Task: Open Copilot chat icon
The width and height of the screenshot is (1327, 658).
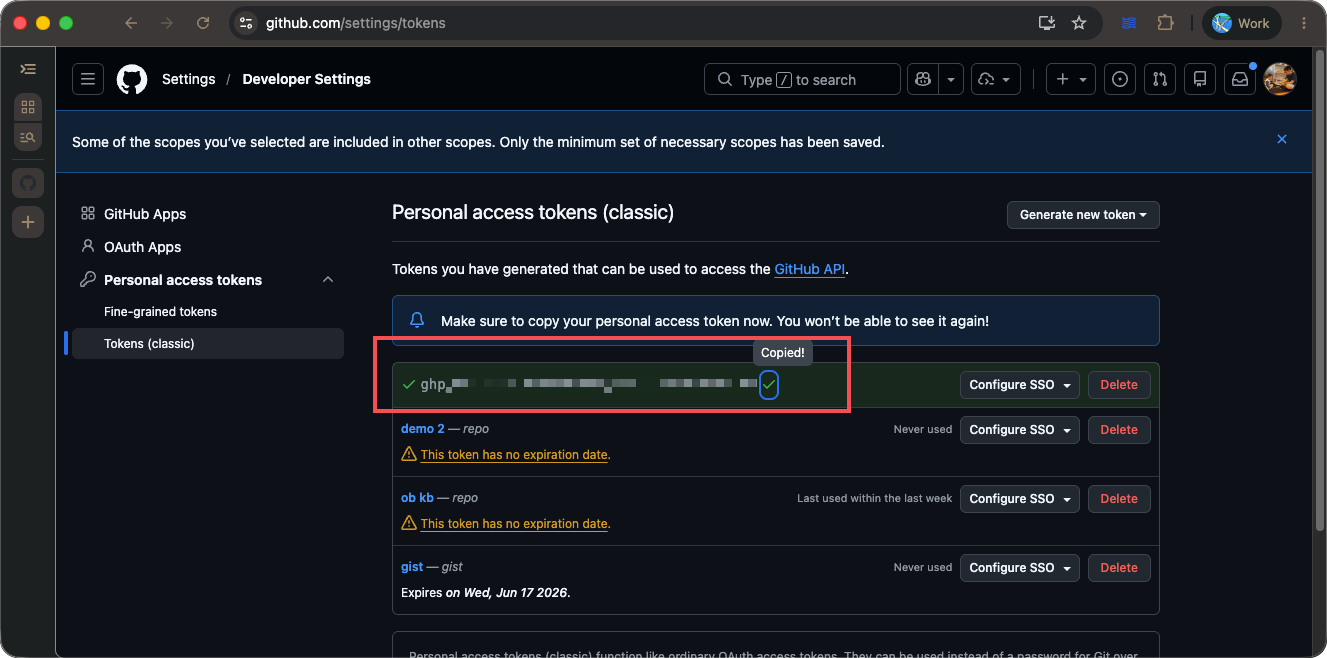Action: tap(923, 79)
